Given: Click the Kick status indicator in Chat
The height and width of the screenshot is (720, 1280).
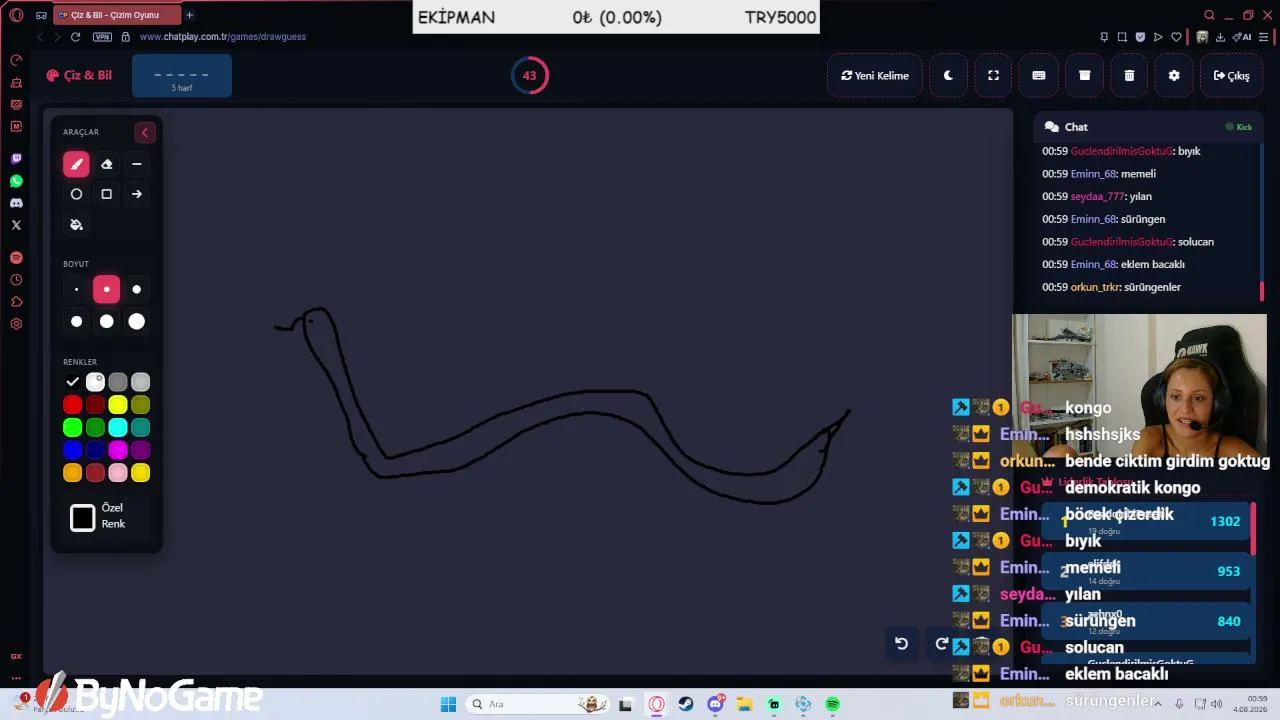Looking at the screenshot, I should [x=1239, y=127].
